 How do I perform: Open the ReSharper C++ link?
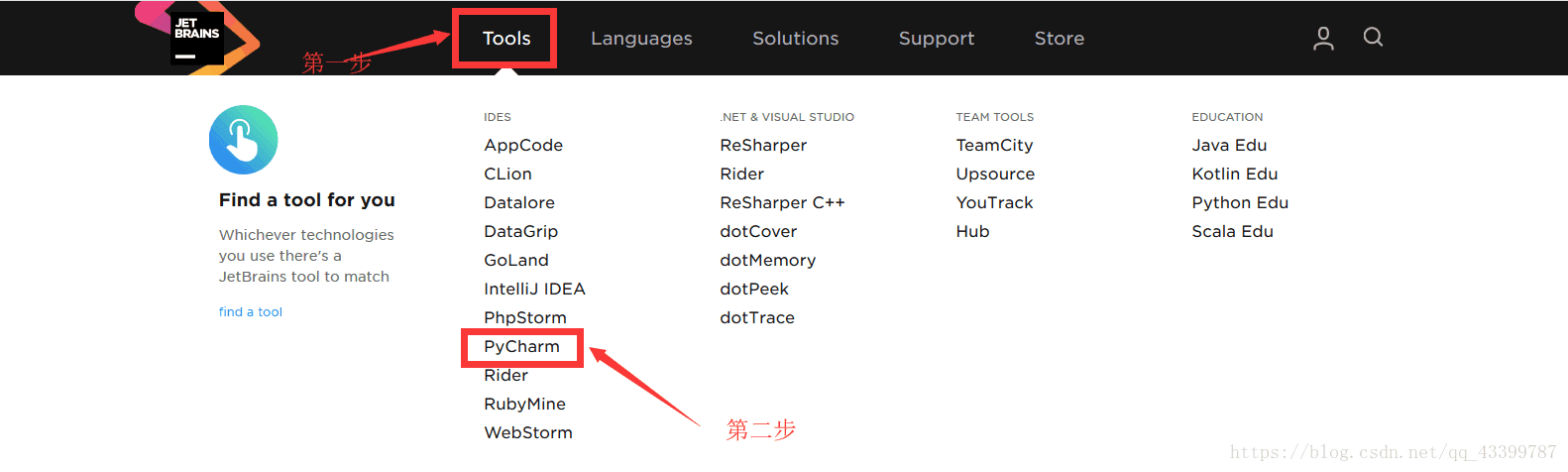pyautogui.click(x=782, y=202)
